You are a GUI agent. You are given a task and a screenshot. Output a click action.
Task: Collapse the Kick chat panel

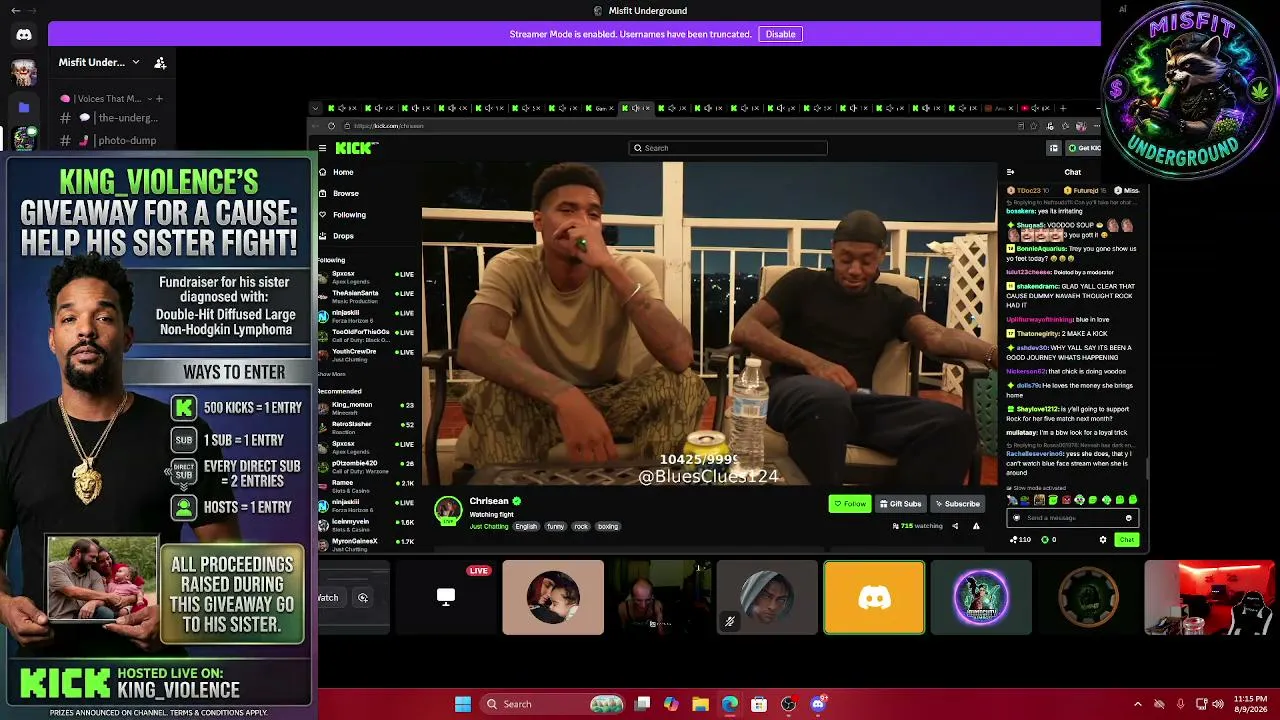[x=1010, y=172]
